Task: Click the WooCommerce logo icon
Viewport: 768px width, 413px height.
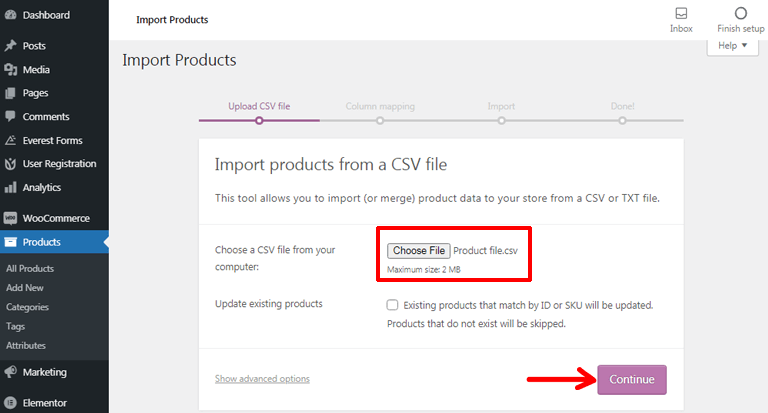Action: [x=11, y=218]
